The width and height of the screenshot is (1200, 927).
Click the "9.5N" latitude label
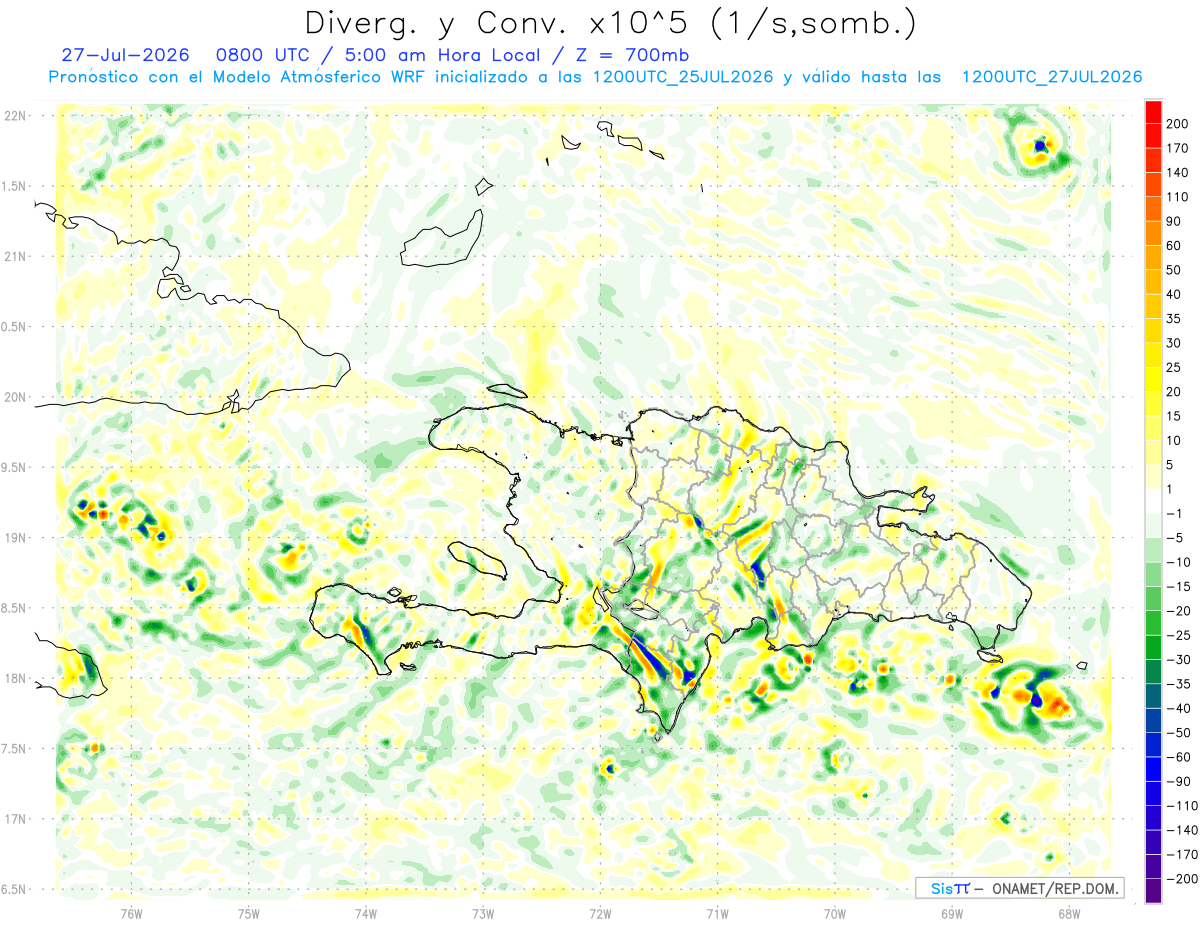(14, 467)
